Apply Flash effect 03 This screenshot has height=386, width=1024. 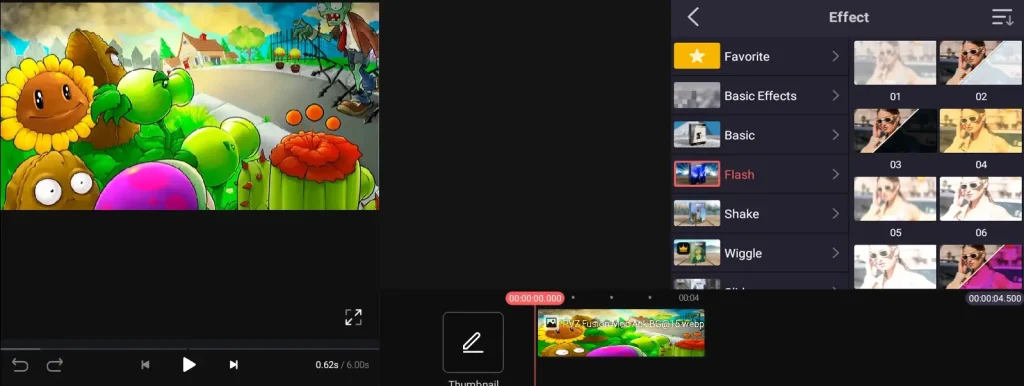click(895, 131)
